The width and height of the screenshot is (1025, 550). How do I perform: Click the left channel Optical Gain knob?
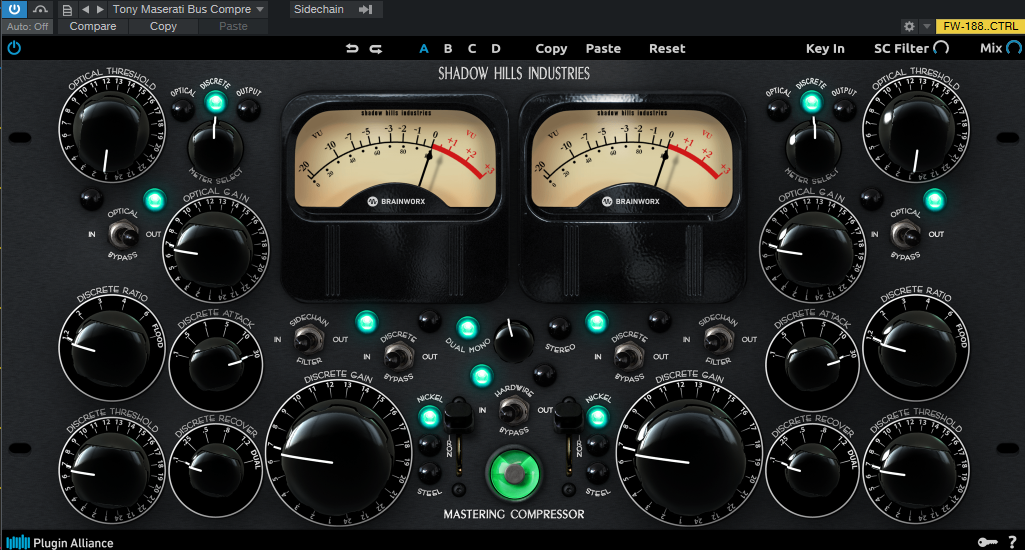coord(215,250)
